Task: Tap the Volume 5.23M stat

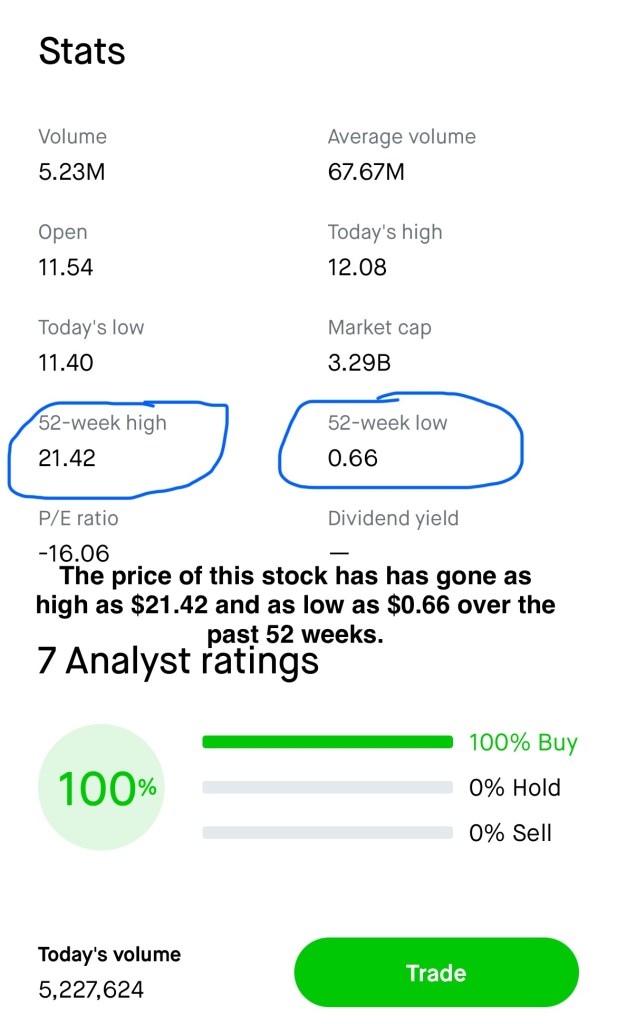Action: click(71, 172)
